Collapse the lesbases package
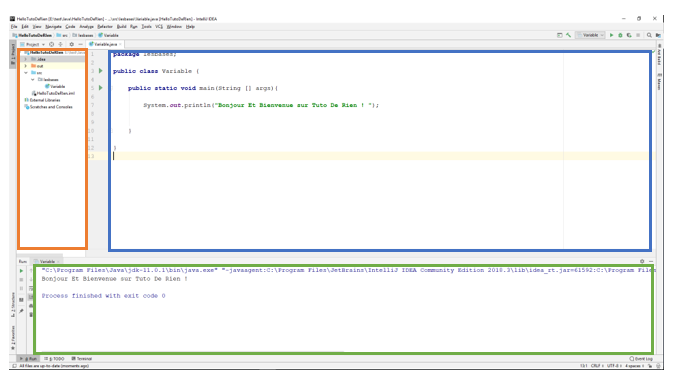Viewport: 692px width, 380px height. [33, 80]
